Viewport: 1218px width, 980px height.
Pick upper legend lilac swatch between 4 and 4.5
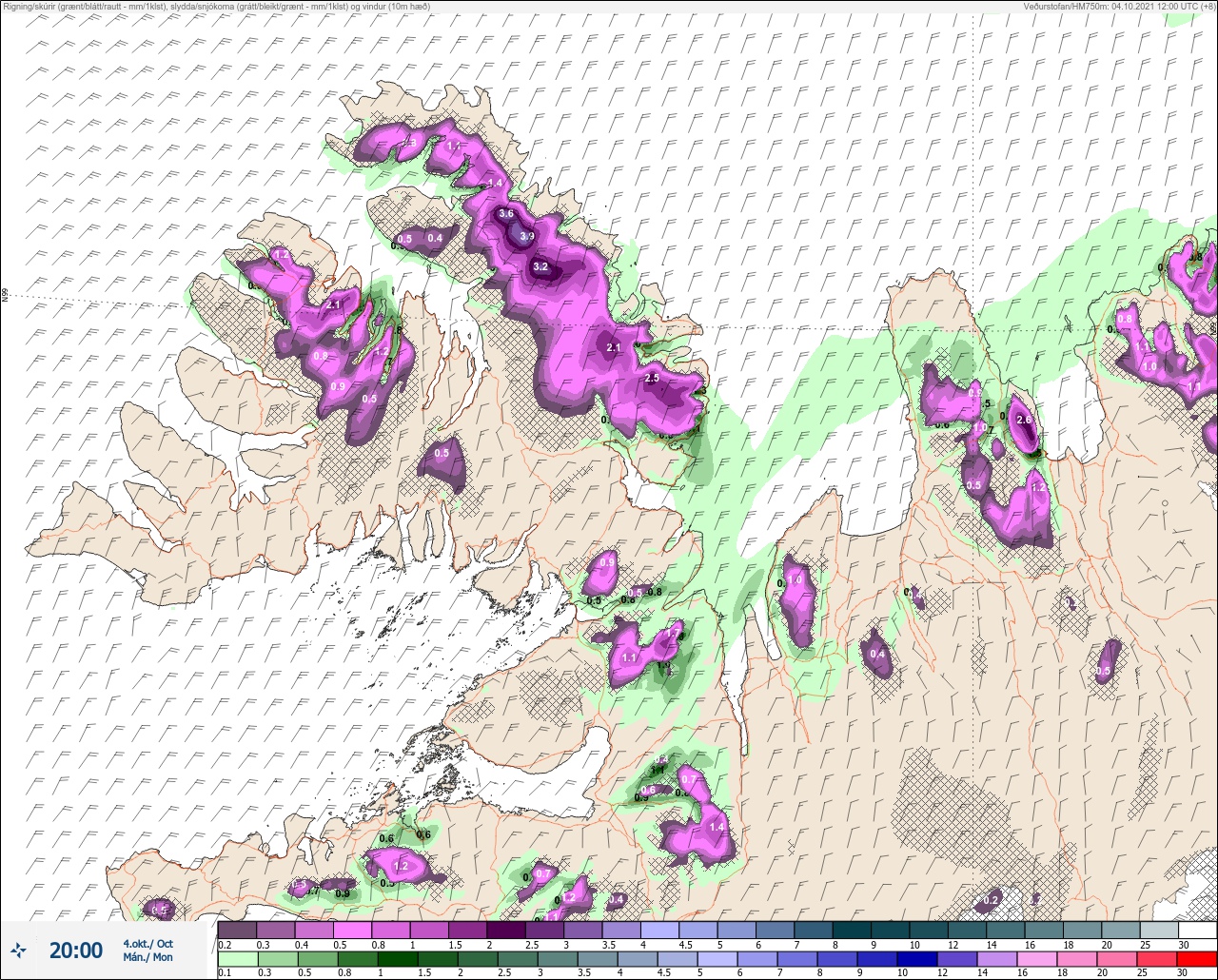[x=659, y=929]
